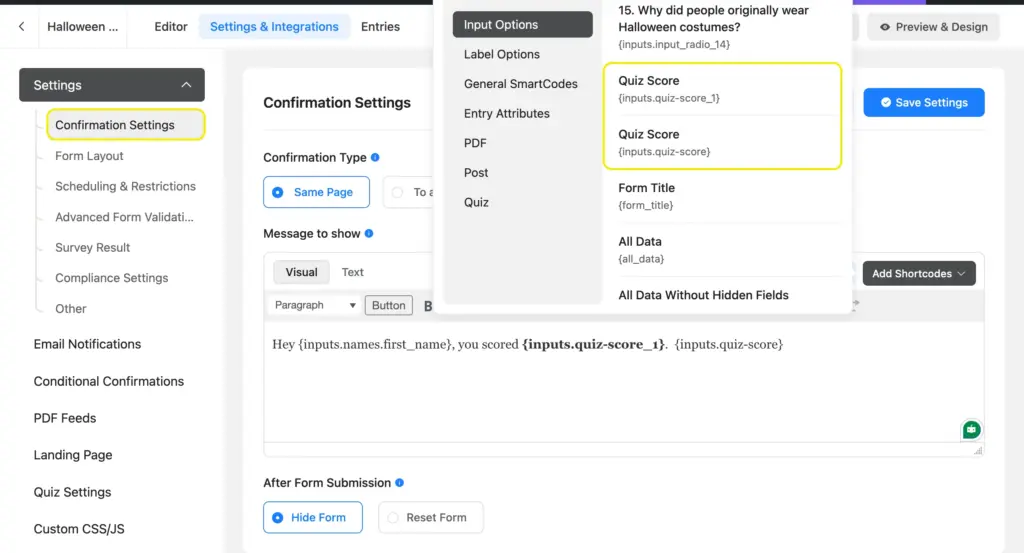This screenshot has width=1024, height=553.
Task: Select Quiz in shortcode menu
Action: 476,202
